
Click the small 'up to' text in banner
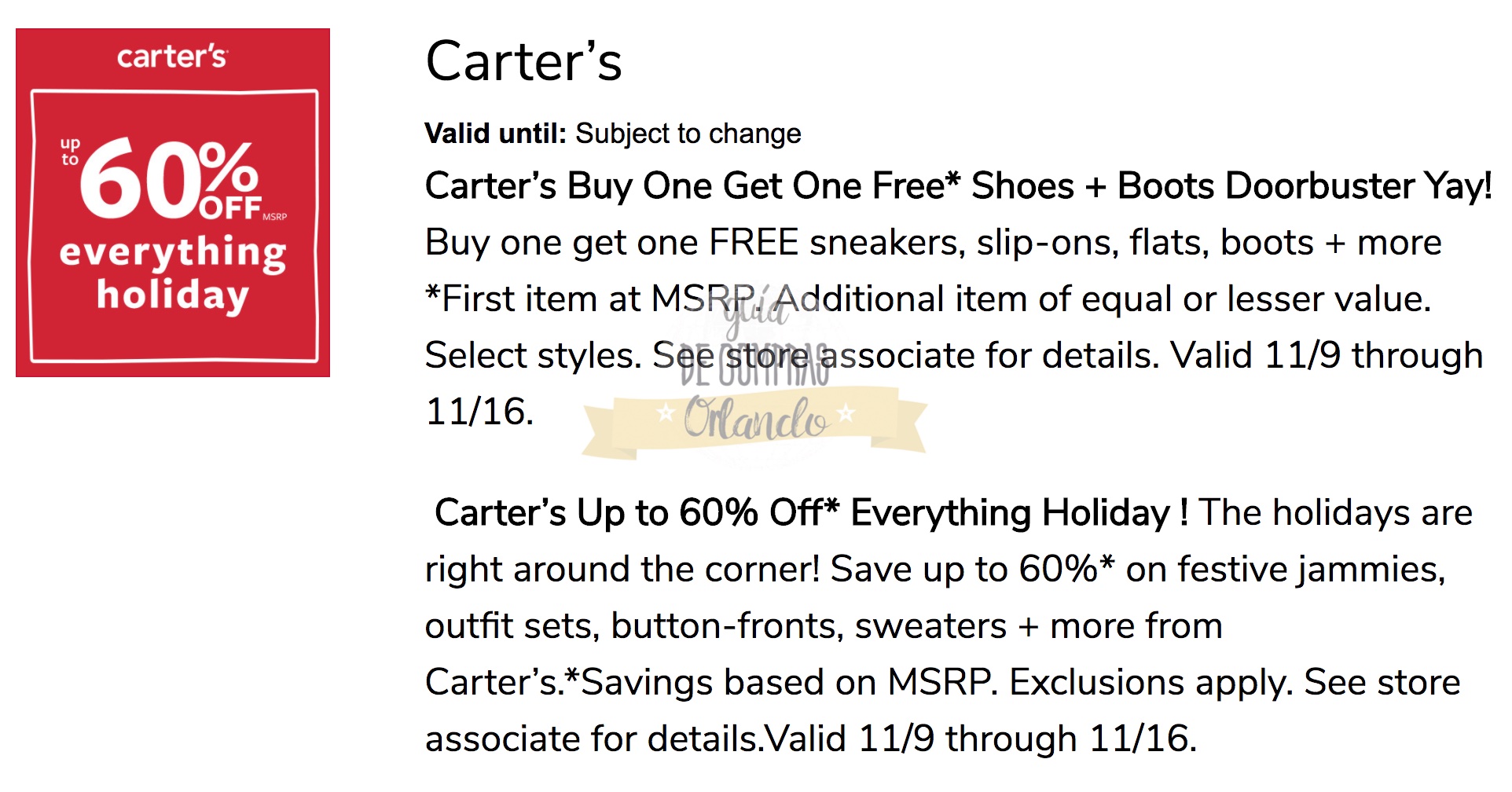70,152
